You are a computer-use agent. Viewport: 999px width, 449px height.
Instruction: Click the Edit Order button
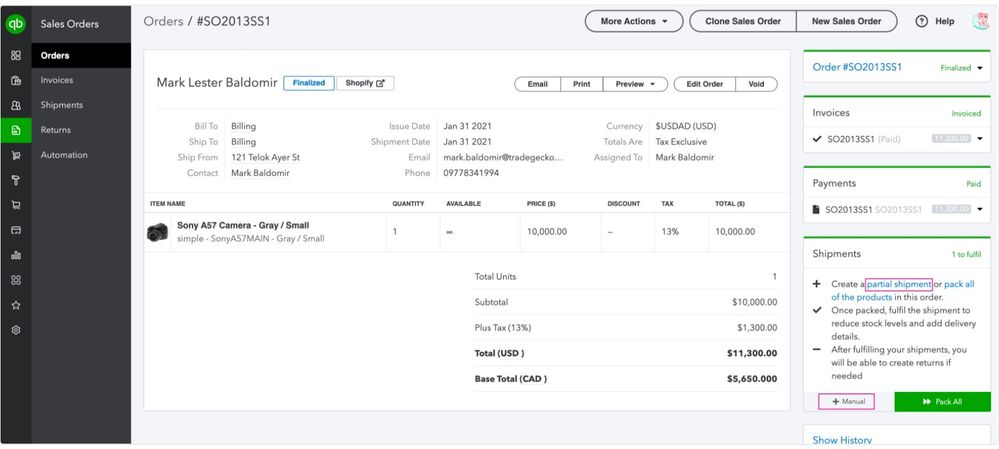704,84
